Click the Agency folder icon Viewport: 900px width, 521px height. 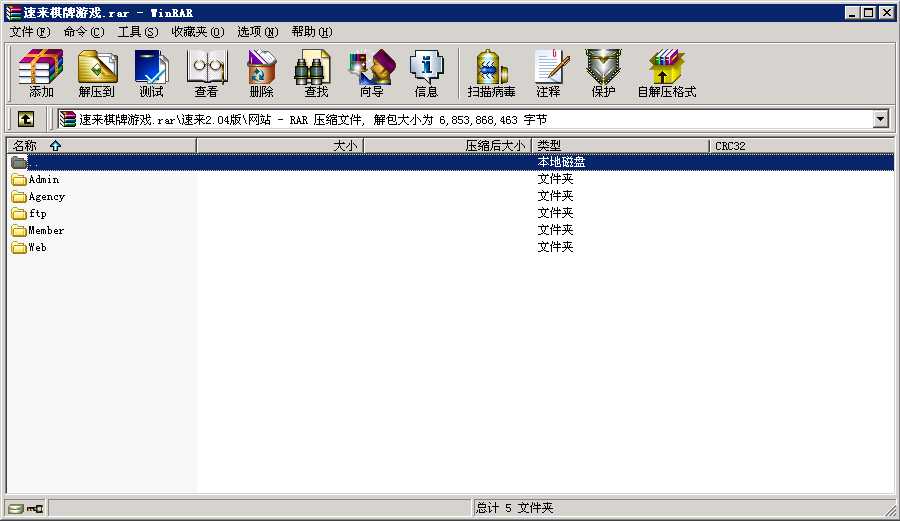[19, 197]
